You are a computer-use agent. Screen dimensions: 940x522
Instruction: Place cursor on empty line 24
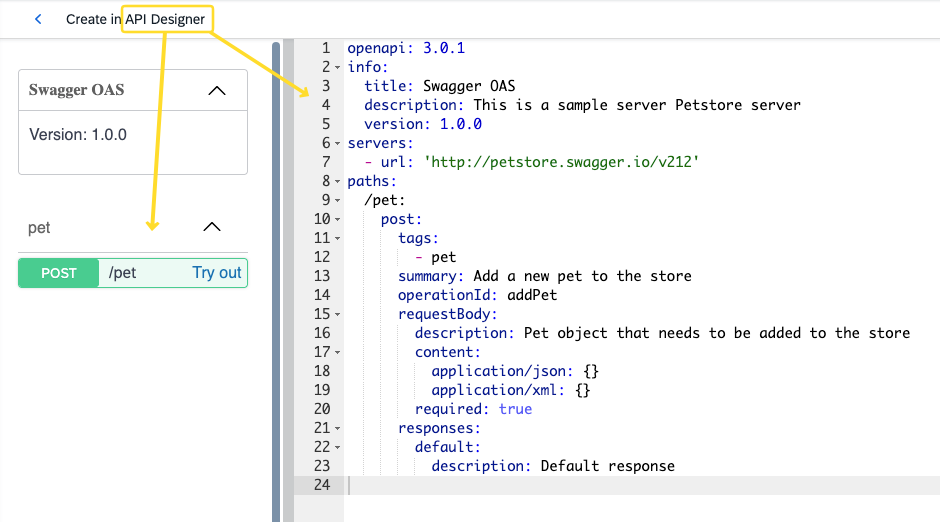tap(641, 485)
